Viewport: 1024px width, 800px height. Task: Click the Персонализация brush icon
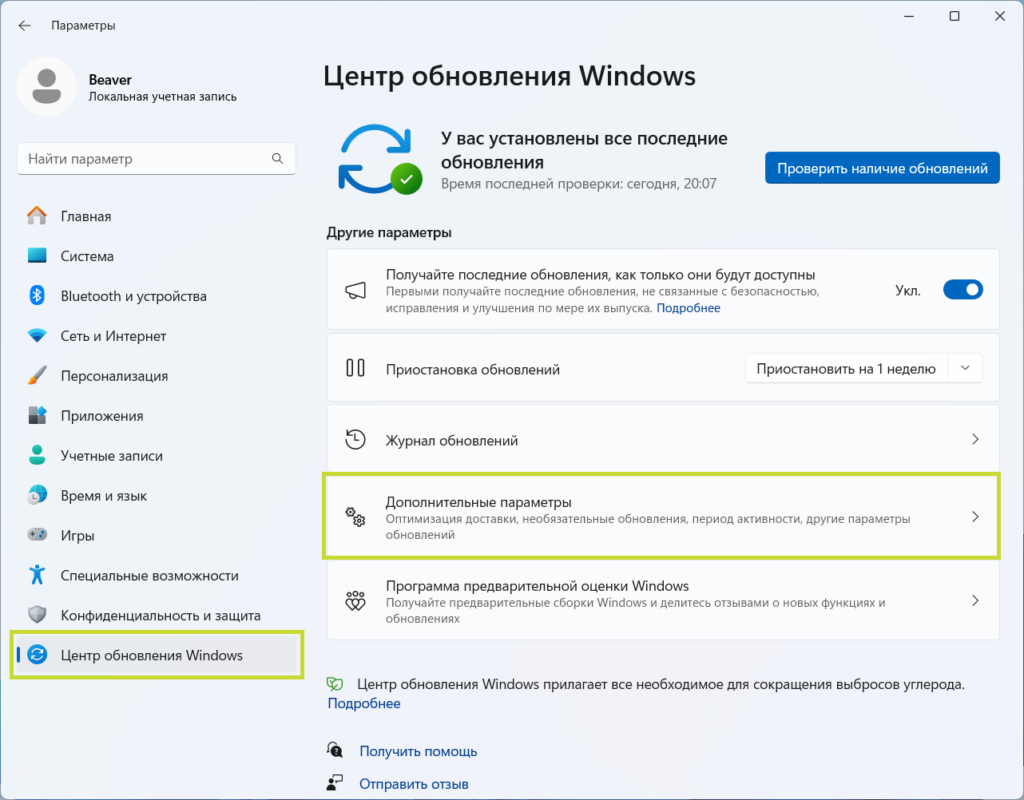[37, 376]
